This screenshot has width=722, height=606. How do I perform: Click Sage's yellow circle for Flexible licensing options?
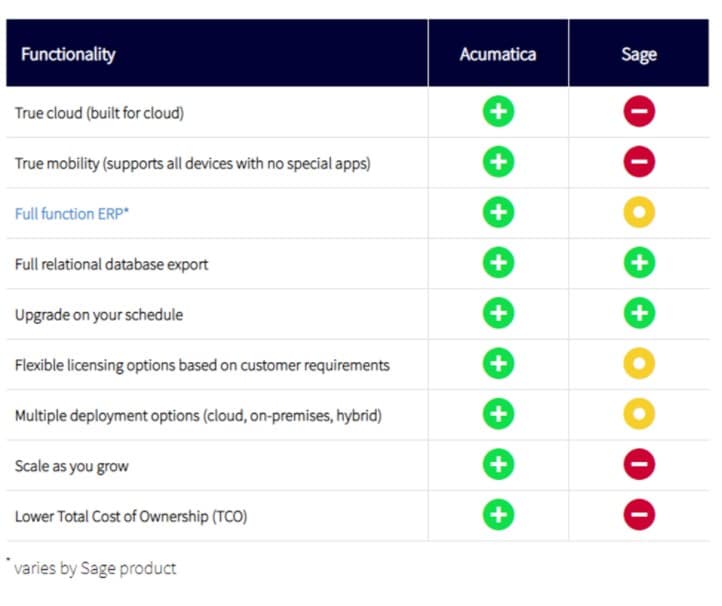[639, 363]
